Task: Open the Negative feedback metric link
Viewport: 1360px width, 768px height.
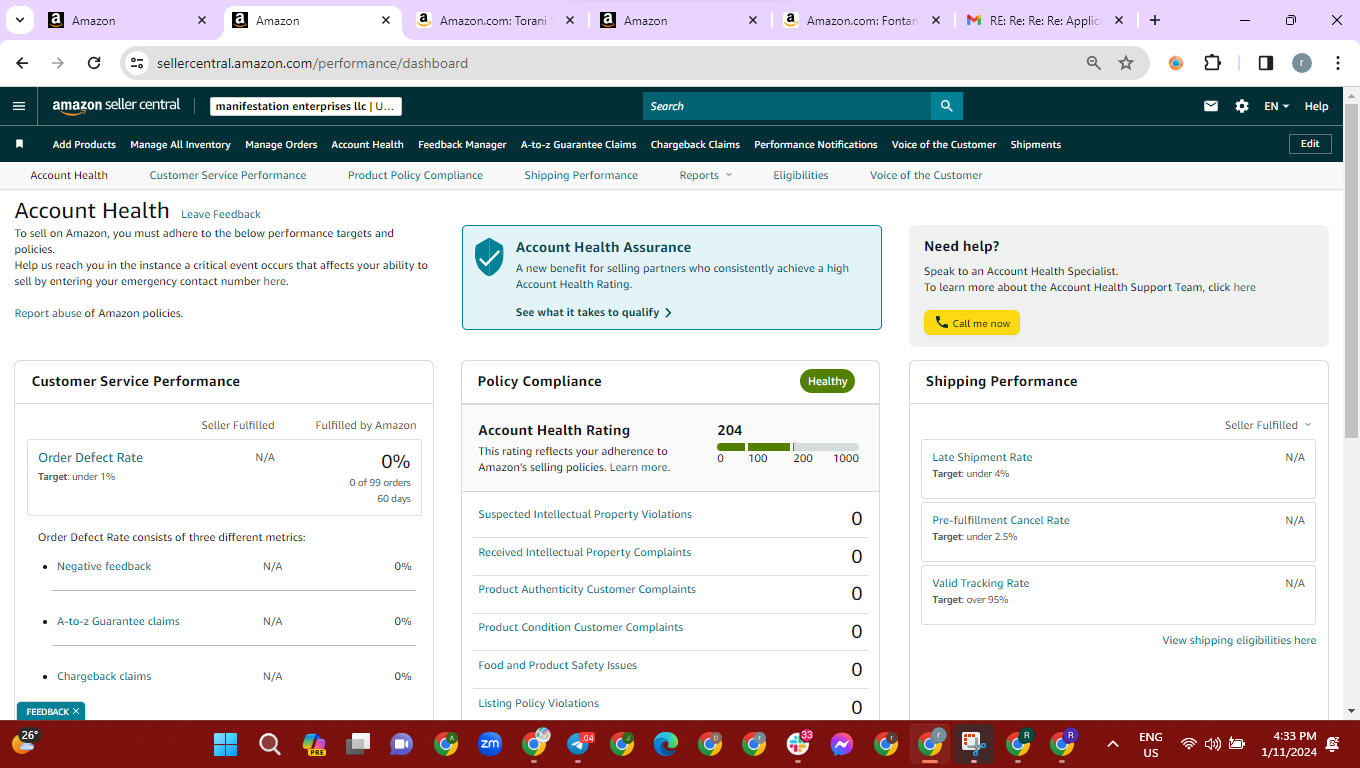Action: 104,566
